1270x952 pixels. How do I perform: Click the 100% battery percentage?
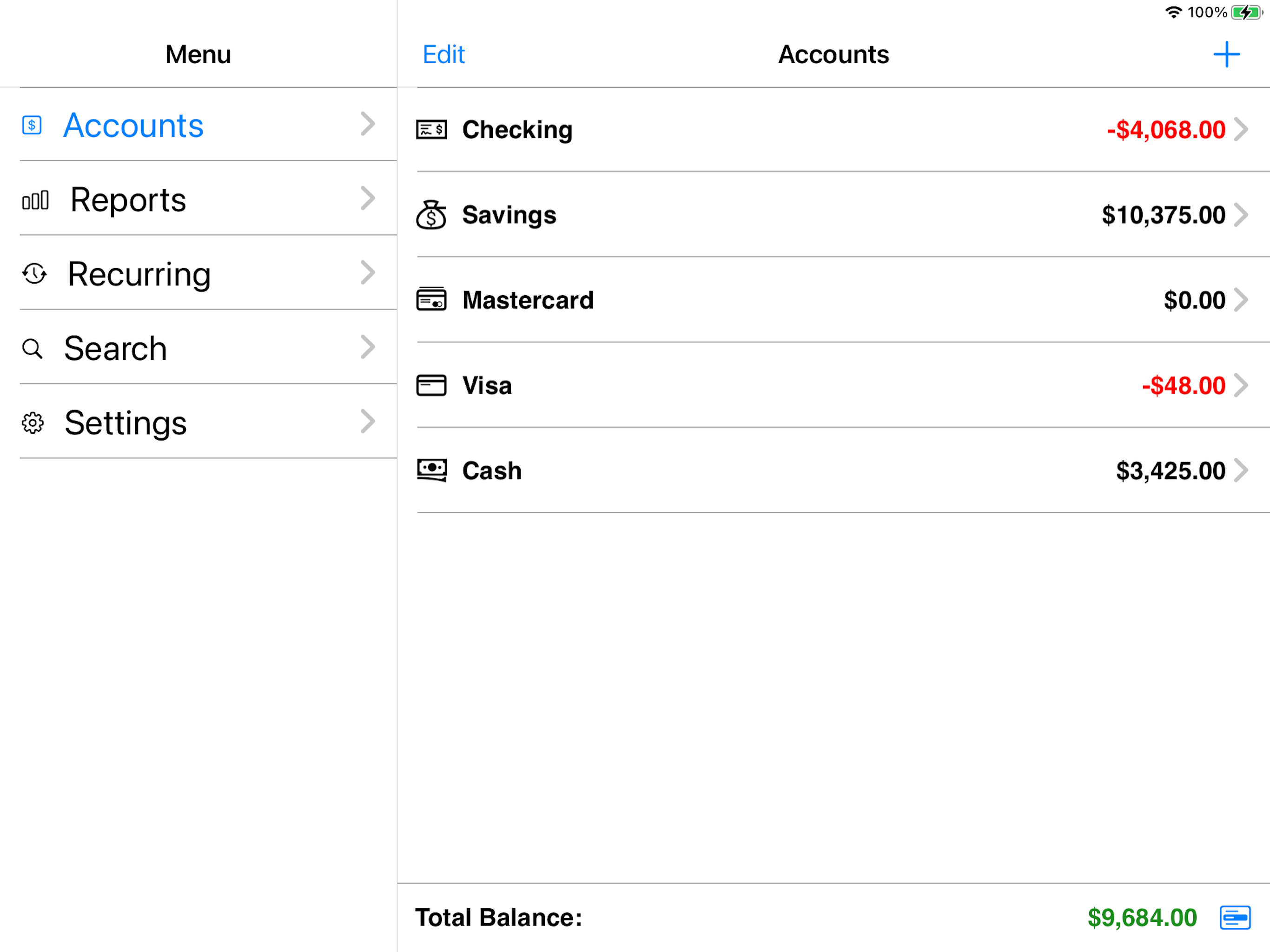[1207, 12]
